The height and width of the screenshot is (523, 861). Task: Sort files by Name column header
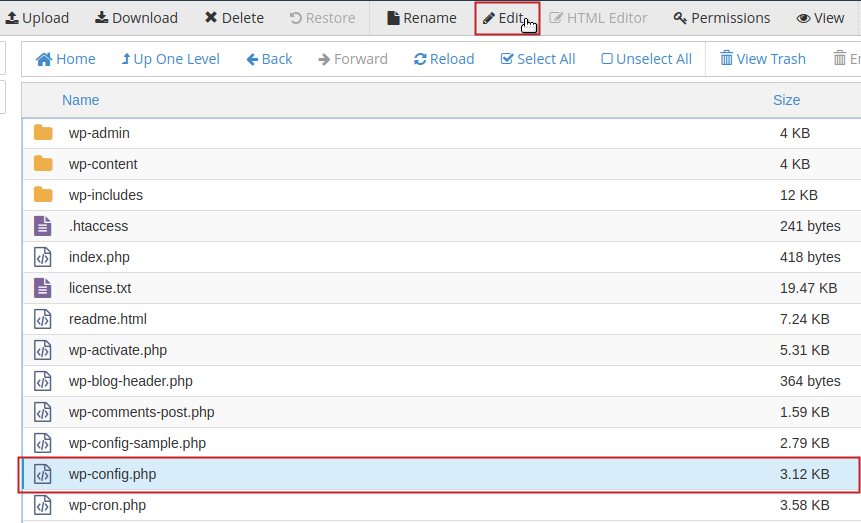click(x=81, y=100)
